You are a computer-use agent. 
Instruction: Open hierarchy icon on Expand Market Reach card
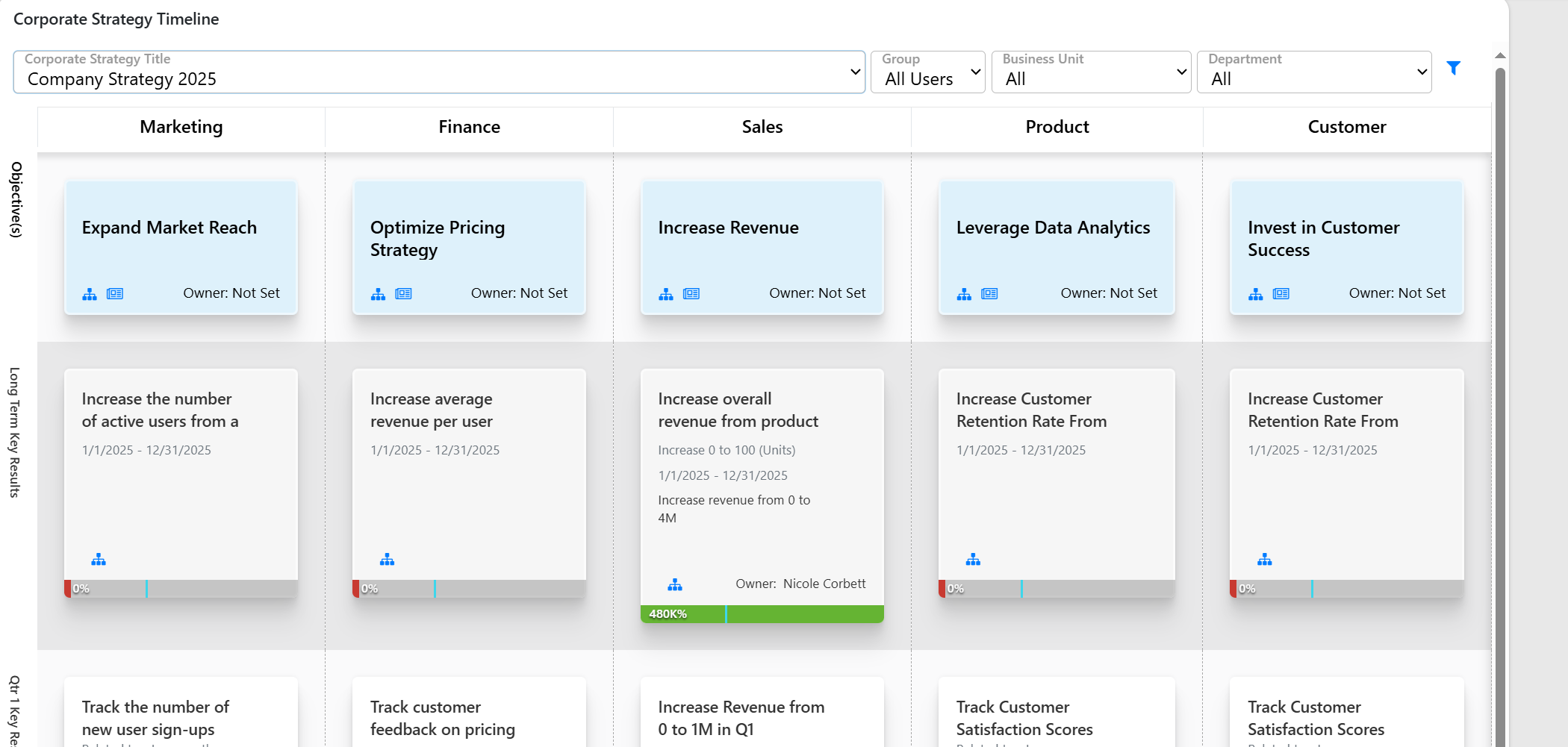[x=90, y=294]
